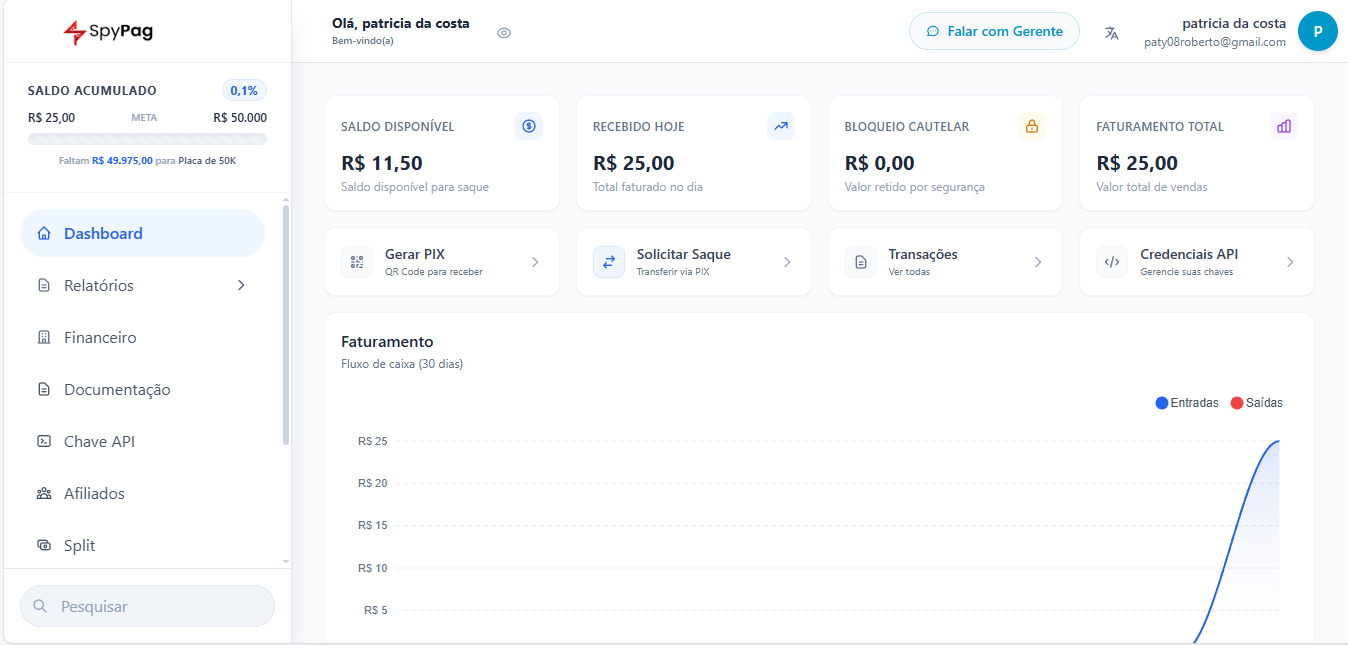Image resolution: width=1348 pixels, height=645 pixels.
Task: Toggle balance visibility with the eye icon
Action: coord(503,33)
